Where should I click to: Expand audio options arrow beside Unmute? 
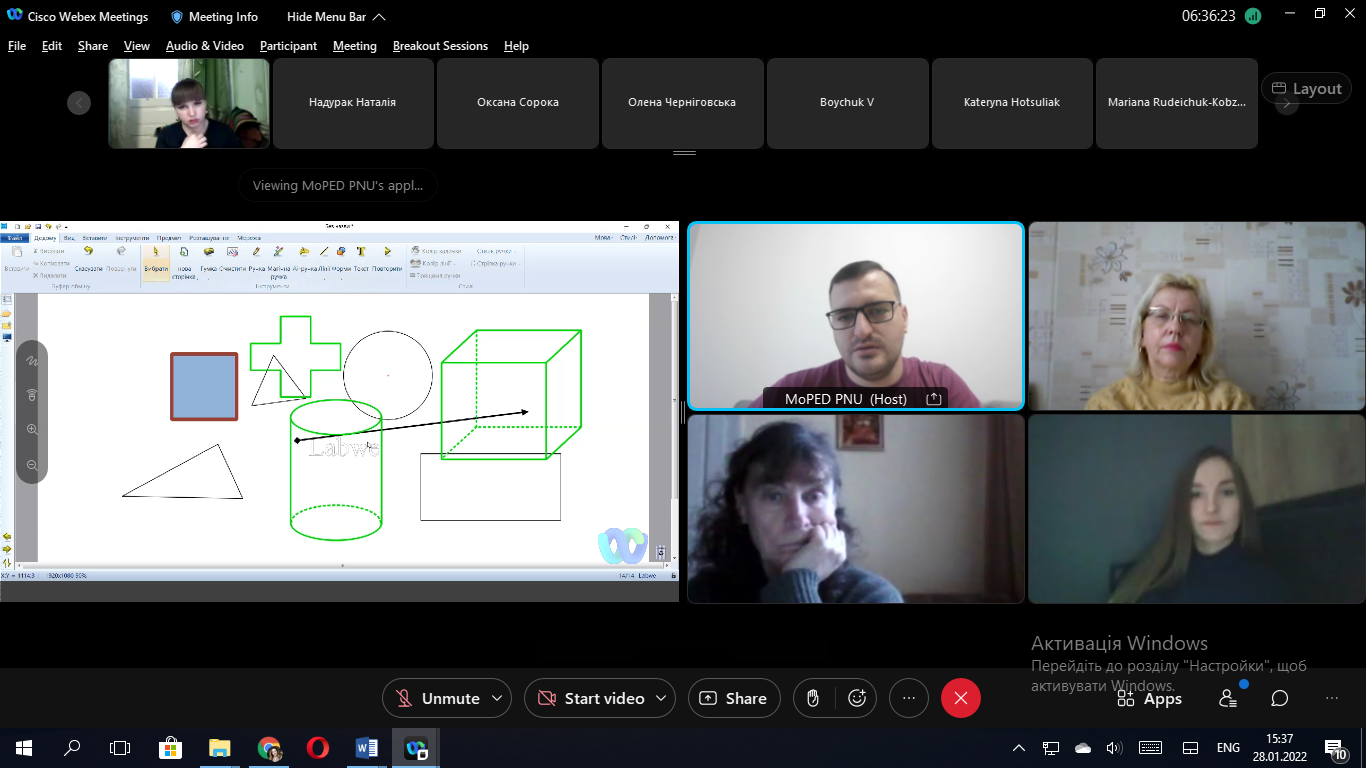495,698
